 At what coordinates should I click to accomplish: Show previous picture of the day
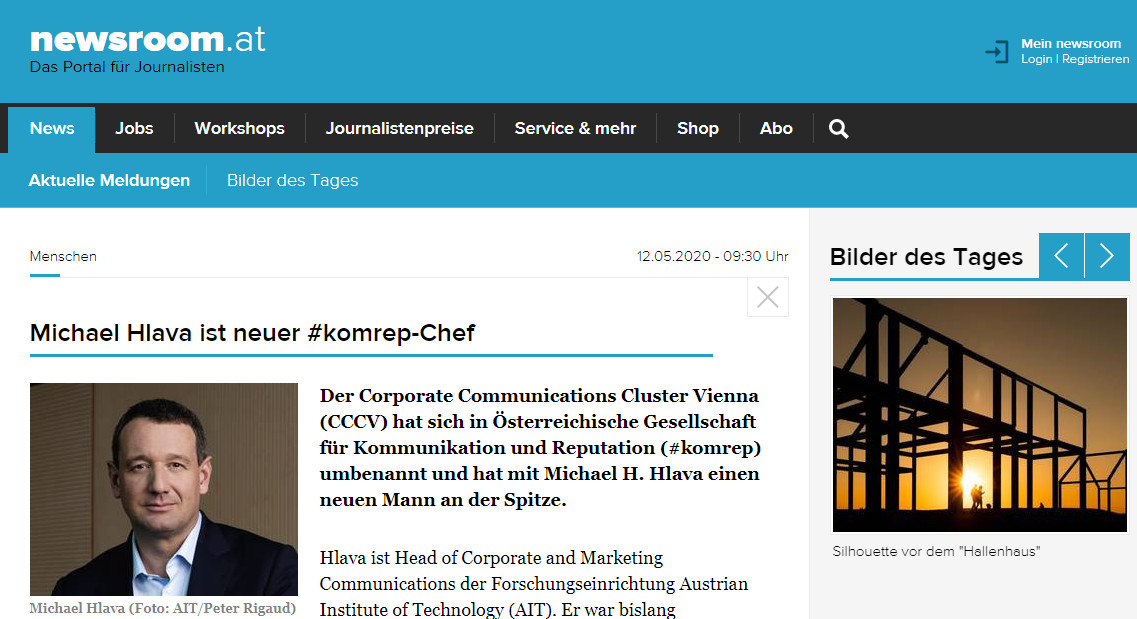pos(1061,256)
